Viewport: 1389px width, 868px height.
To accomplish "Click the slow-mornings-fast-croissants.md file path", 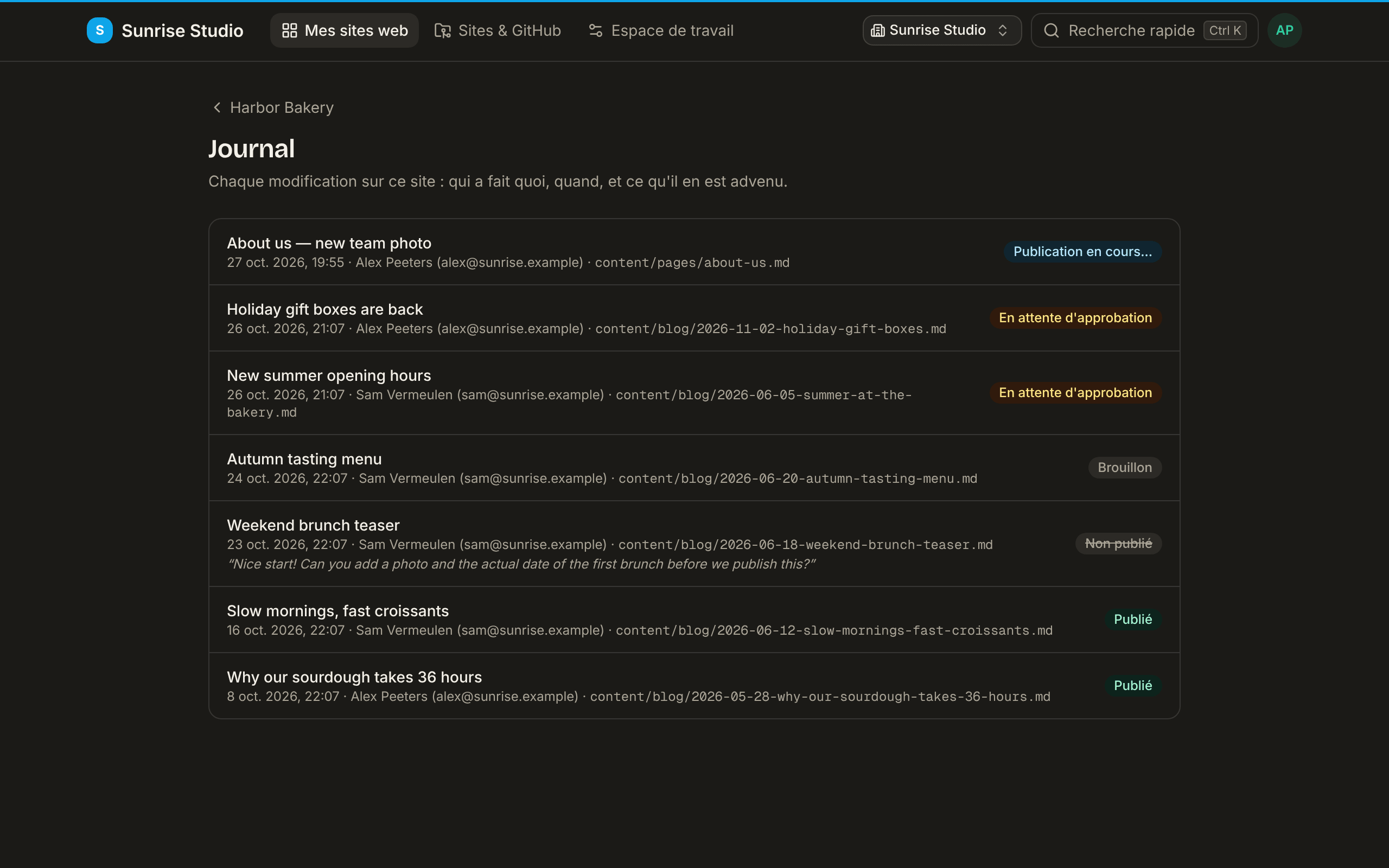I will (x=834, y=630).
